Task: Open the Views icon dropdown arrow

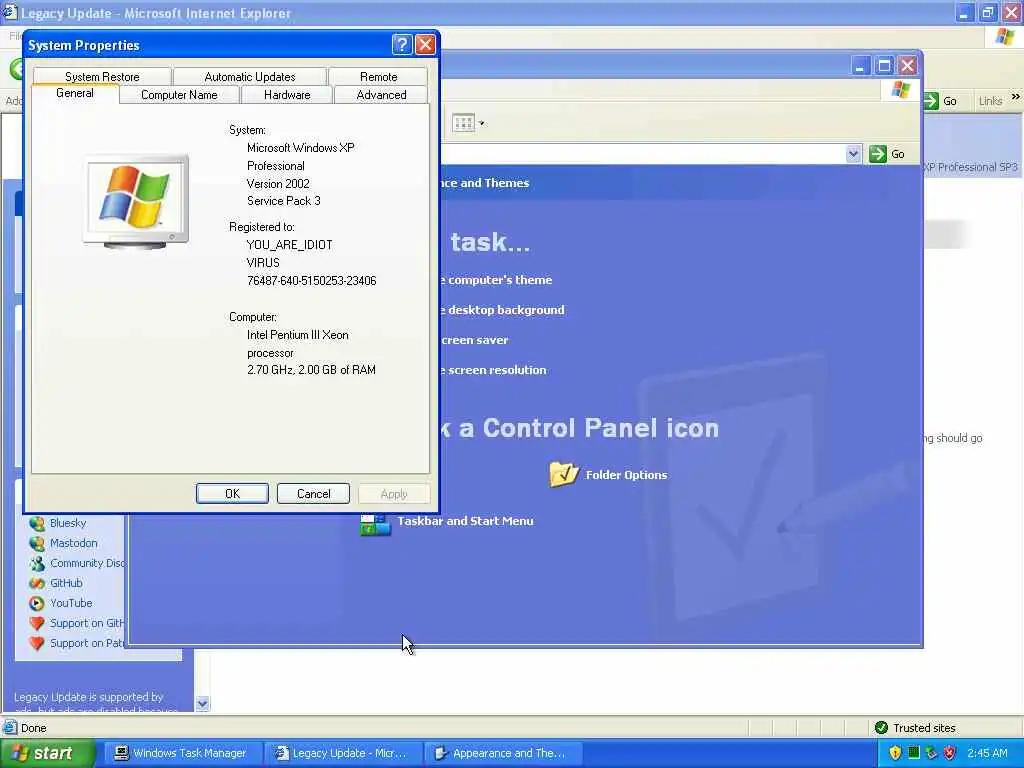Action: (482, 123)
